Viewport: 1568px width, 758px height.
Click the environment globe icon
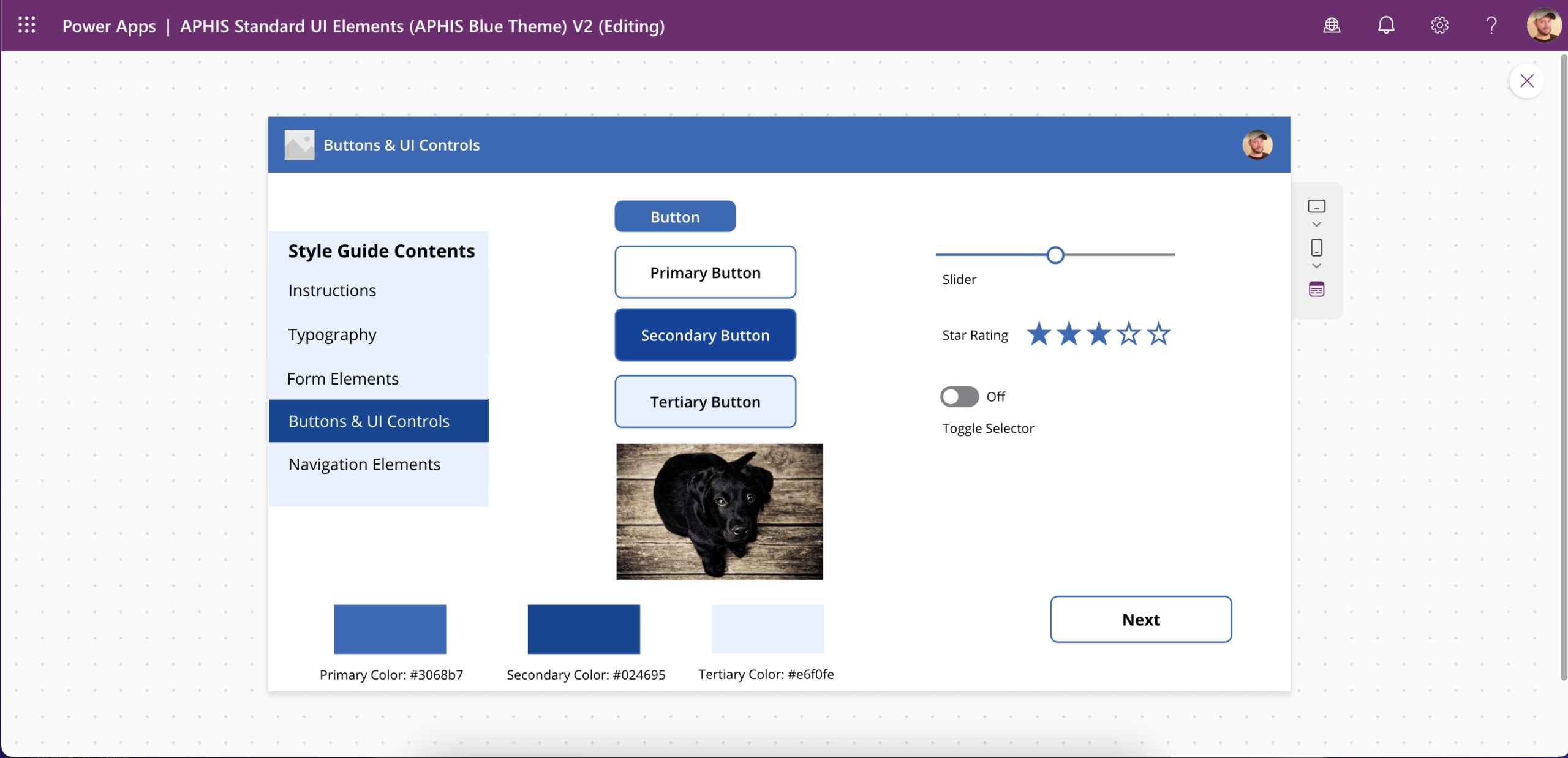1332,25
